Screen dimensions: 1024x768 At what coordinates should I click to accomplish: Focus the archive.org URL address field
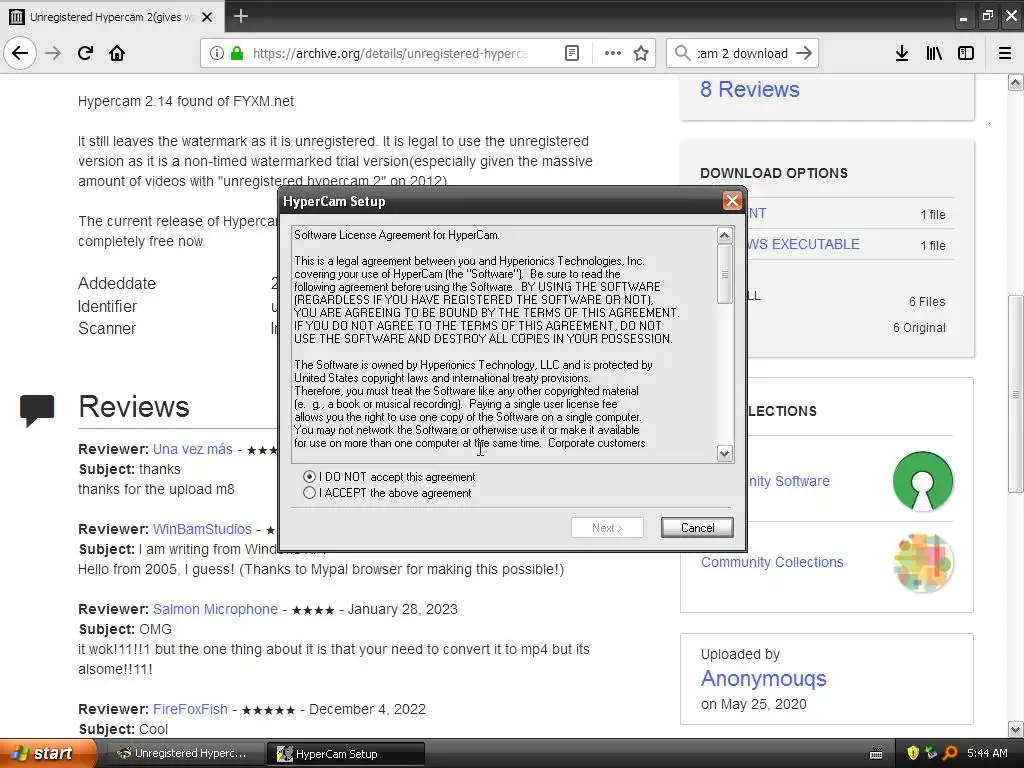(391, 54)
